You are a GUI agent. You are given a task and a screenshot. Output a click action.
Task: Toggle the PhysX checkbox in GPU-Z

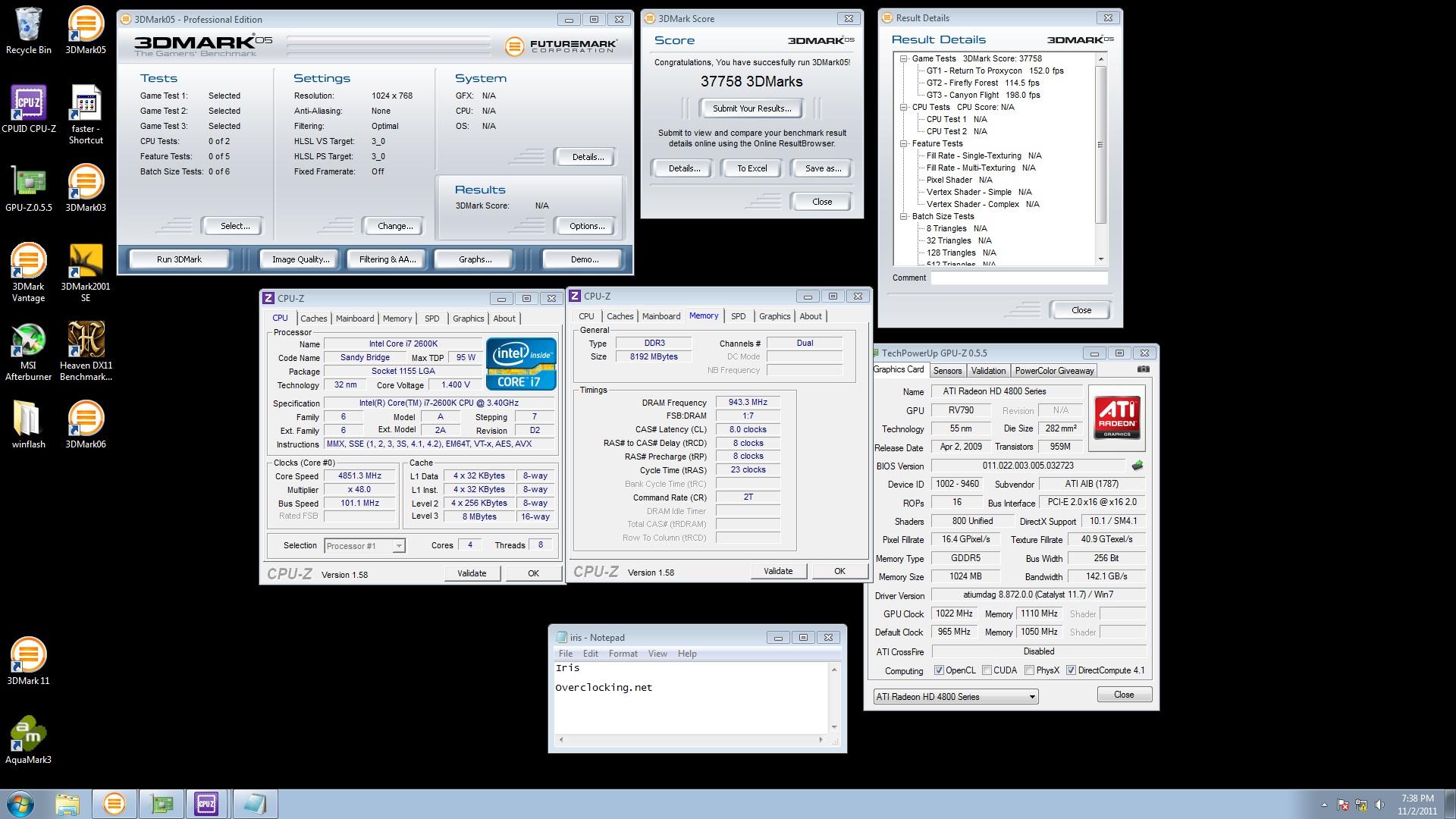(x=1029, y=670)
